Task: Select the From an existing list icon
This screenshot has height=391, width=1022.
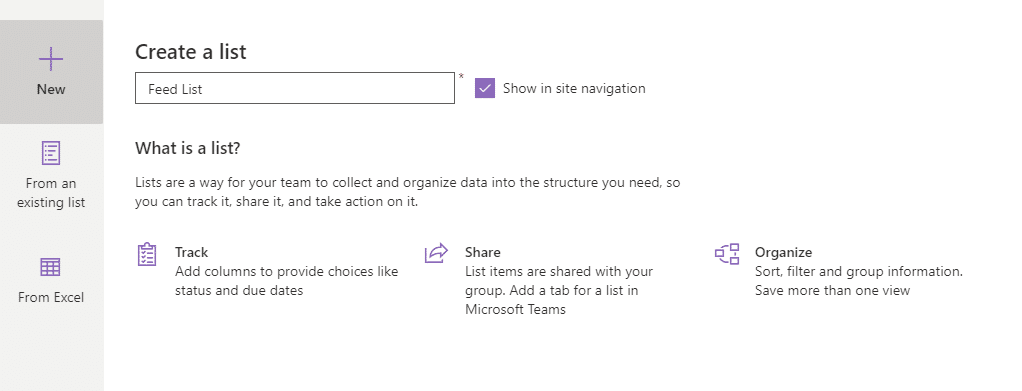Action: 51,153
